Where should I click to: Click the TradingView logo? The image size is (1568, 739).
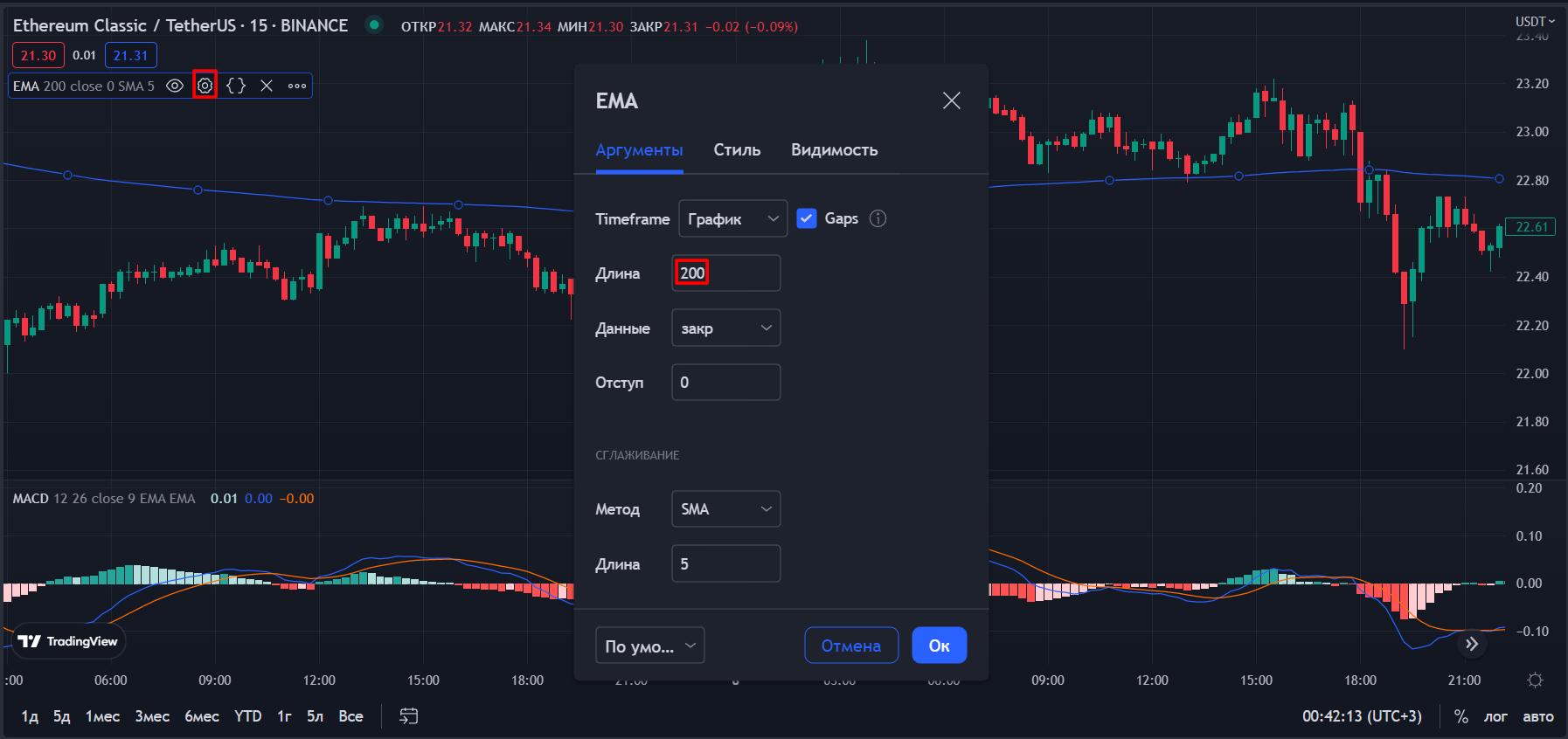pos(67,641)
